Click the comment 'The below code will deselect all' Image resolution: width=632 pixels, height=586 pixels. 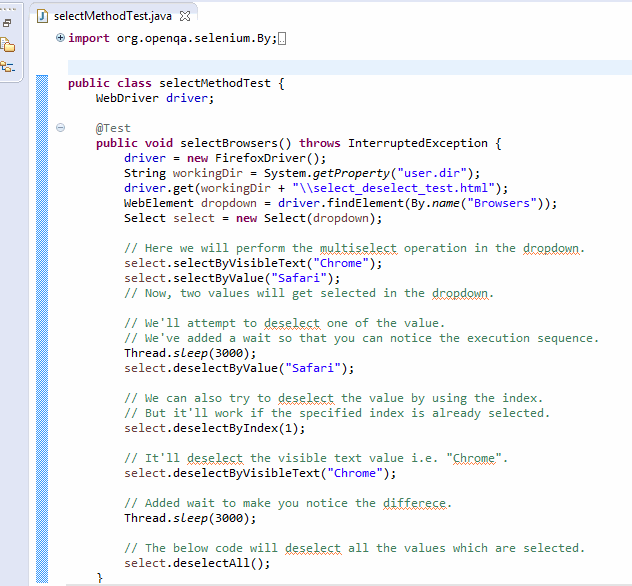point(354,548)
